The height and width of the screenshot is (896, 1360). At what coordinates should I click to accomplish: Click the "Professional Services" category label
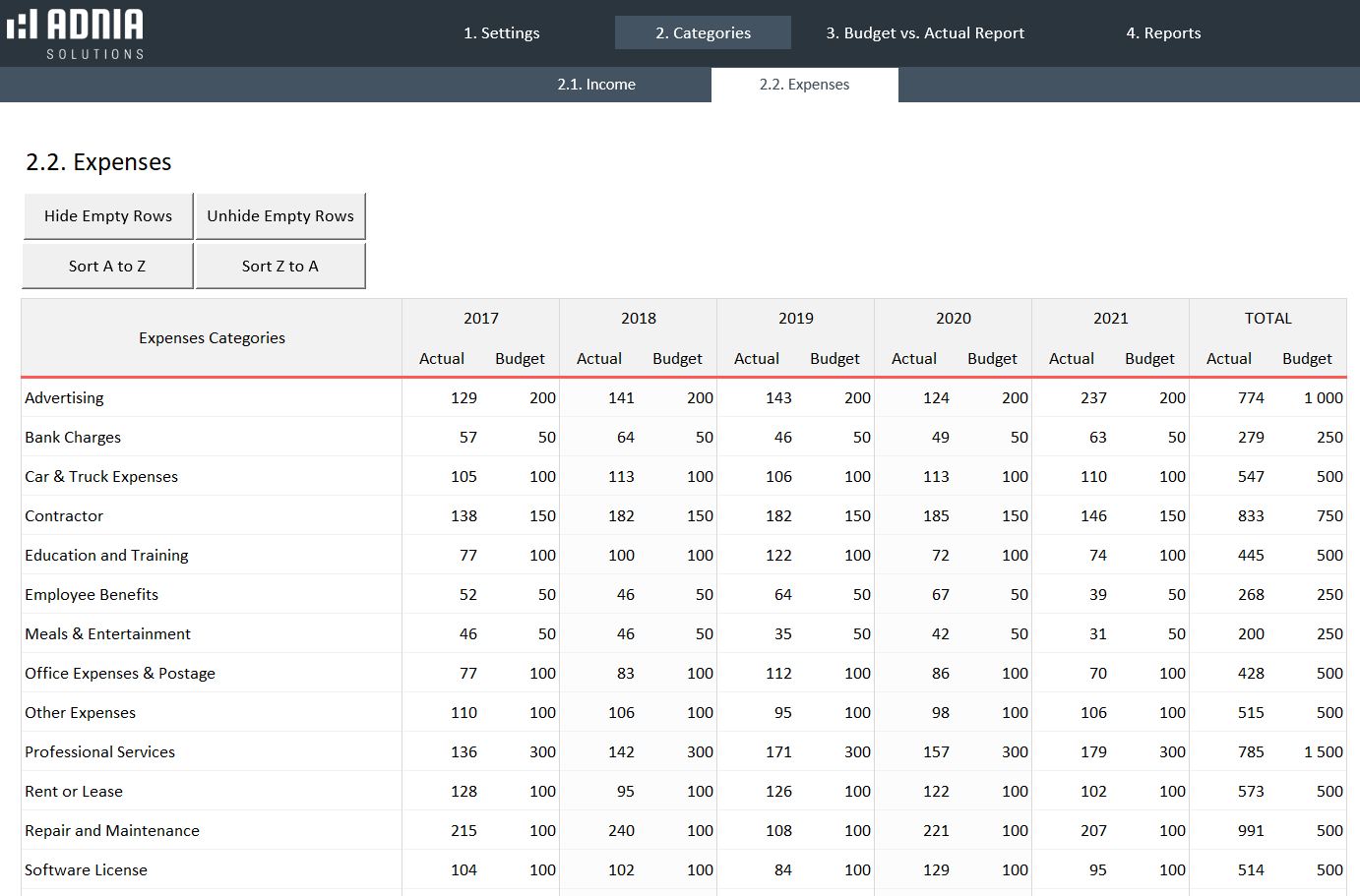coord(99,751)
